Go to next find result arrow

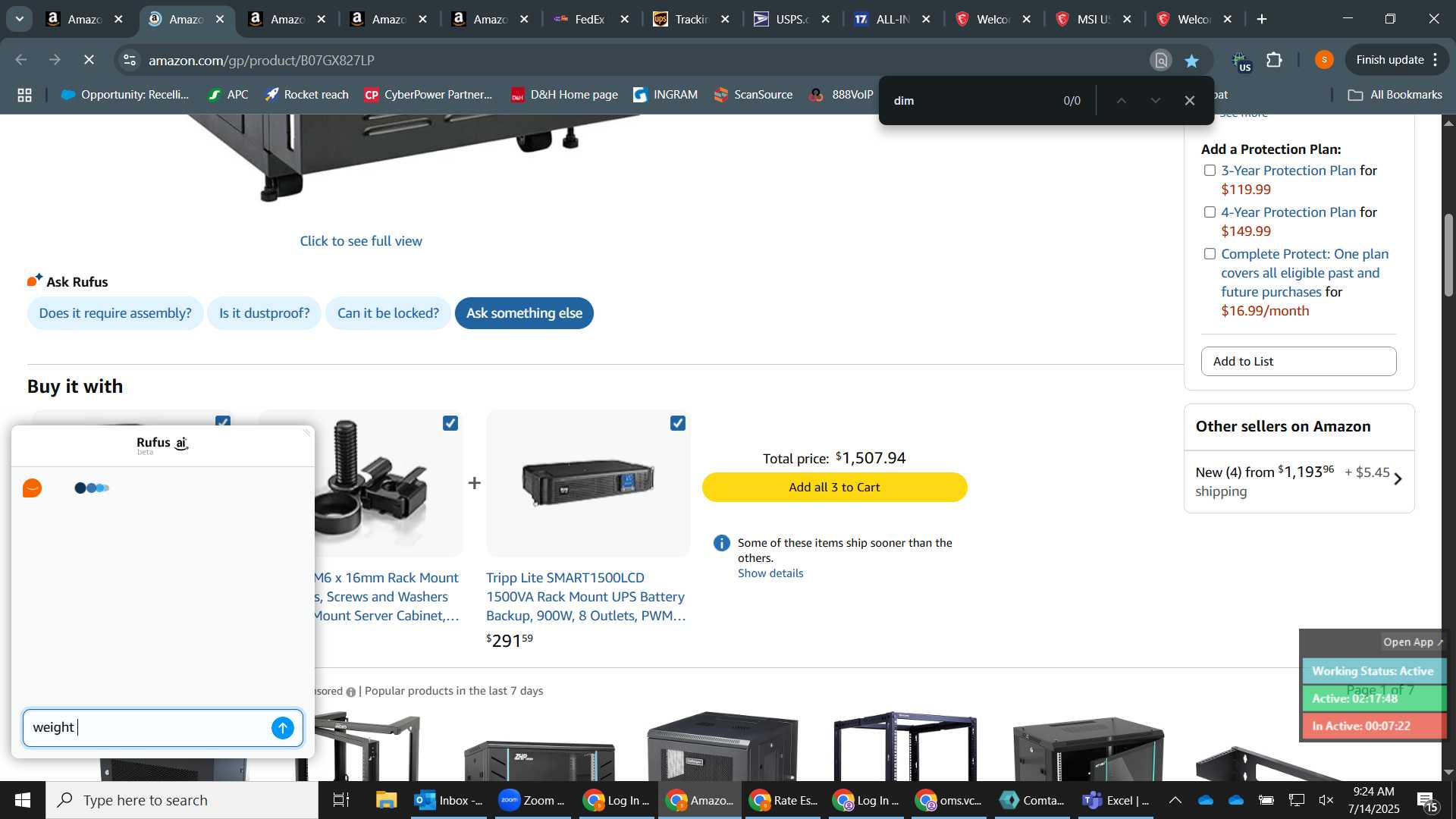click(x=1155, y=101)
